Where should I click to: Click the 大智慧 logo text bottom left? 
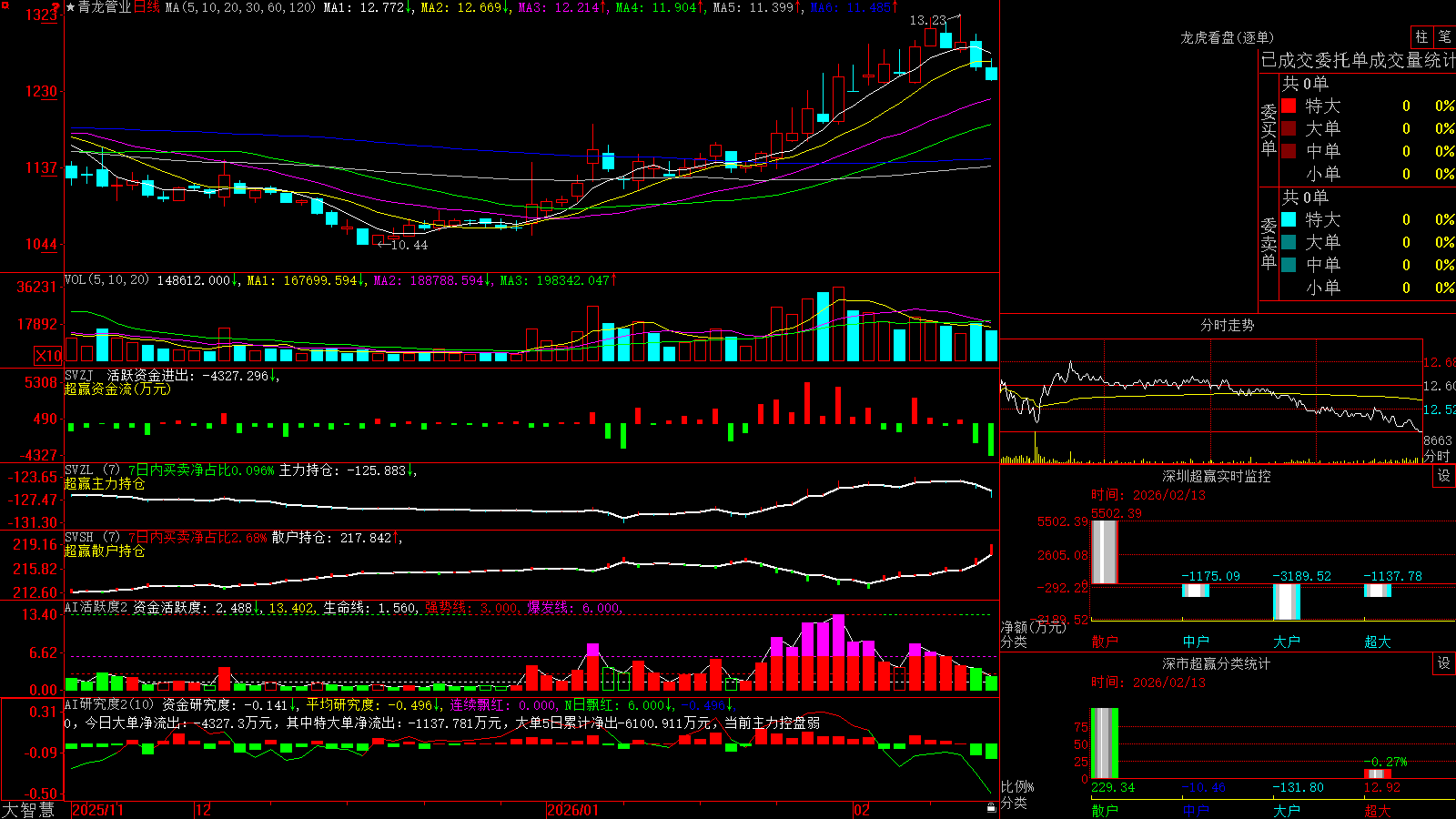pyautogui.click(x=28, y=809)
